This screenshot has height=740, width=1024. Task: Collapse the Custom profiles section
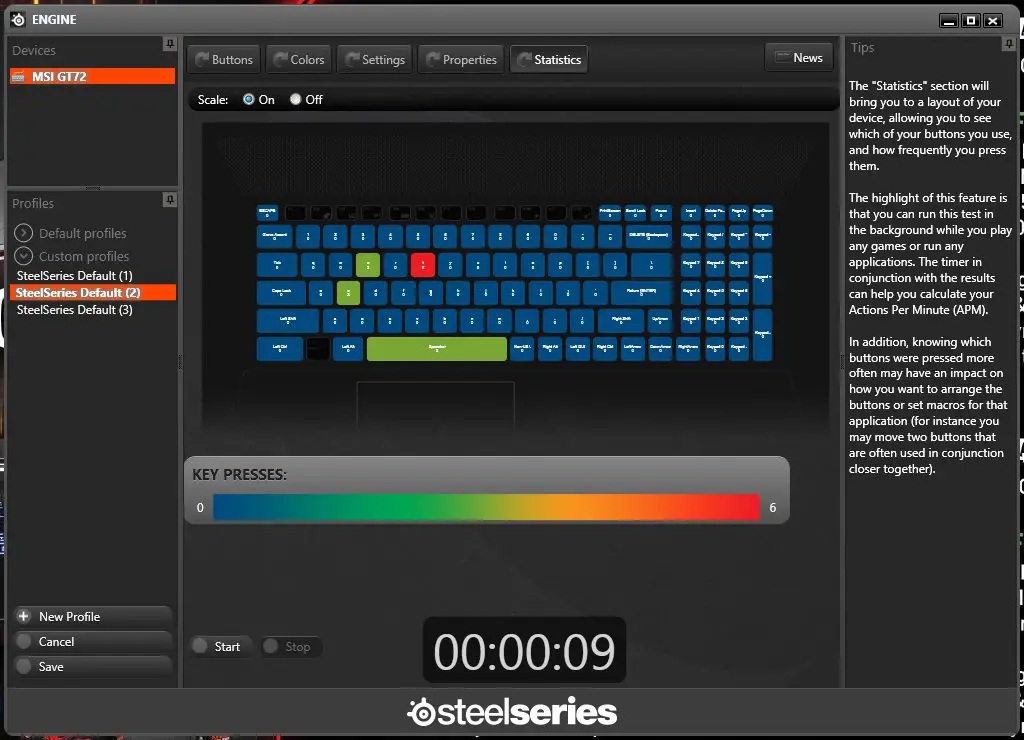tap(24, 255)
